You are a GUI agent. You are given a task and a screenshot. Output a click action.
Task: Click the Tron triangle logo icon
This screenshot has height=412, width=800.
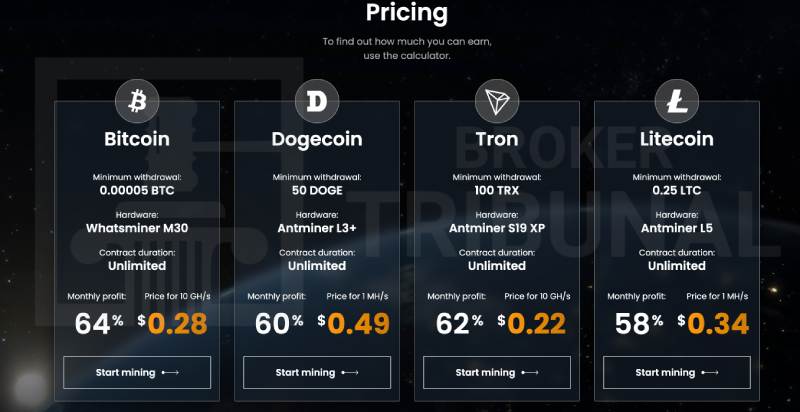(497, 101)
